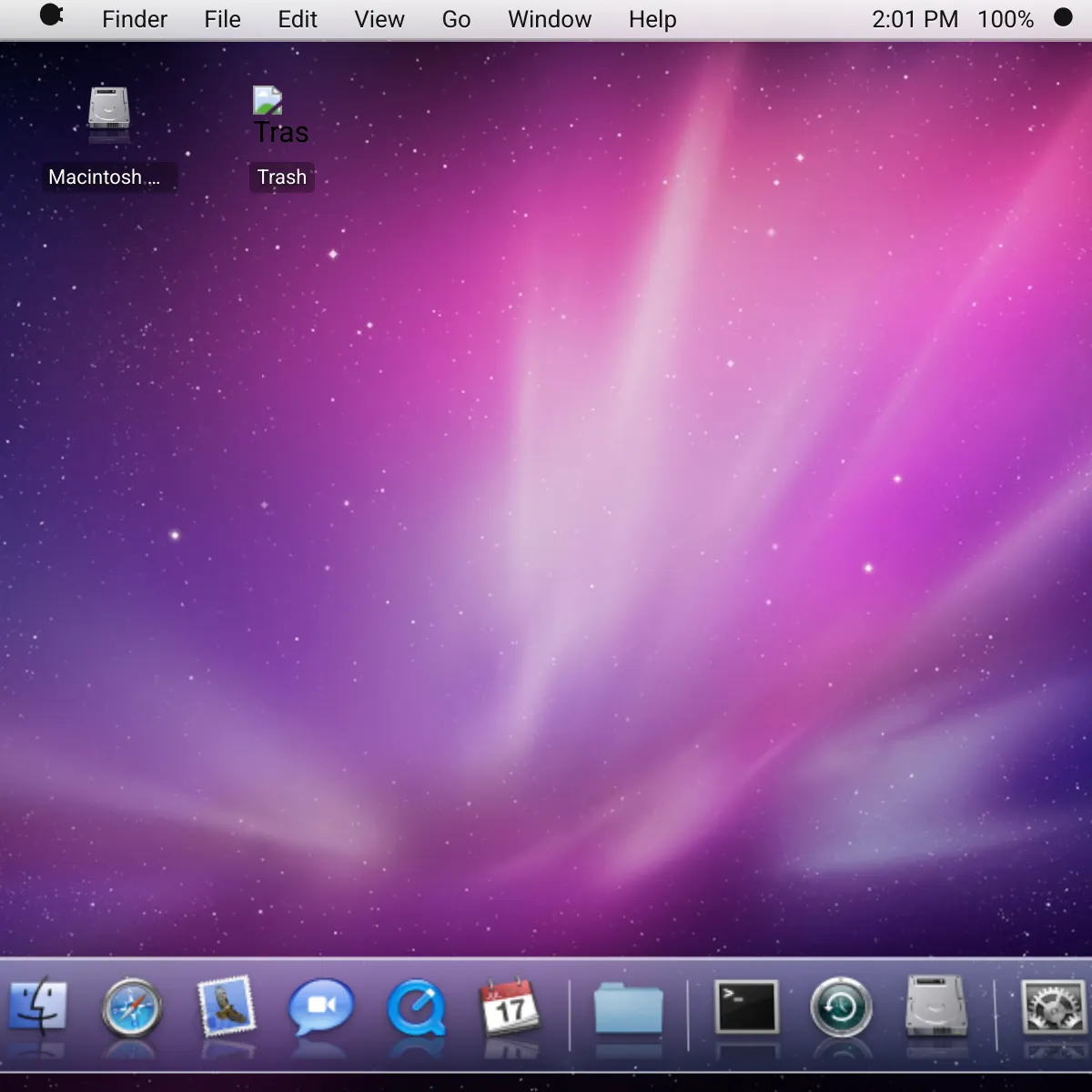The image size is (1092, 1092).
Task: Open the hard drive icon in dock
Action: [936, 1006]
